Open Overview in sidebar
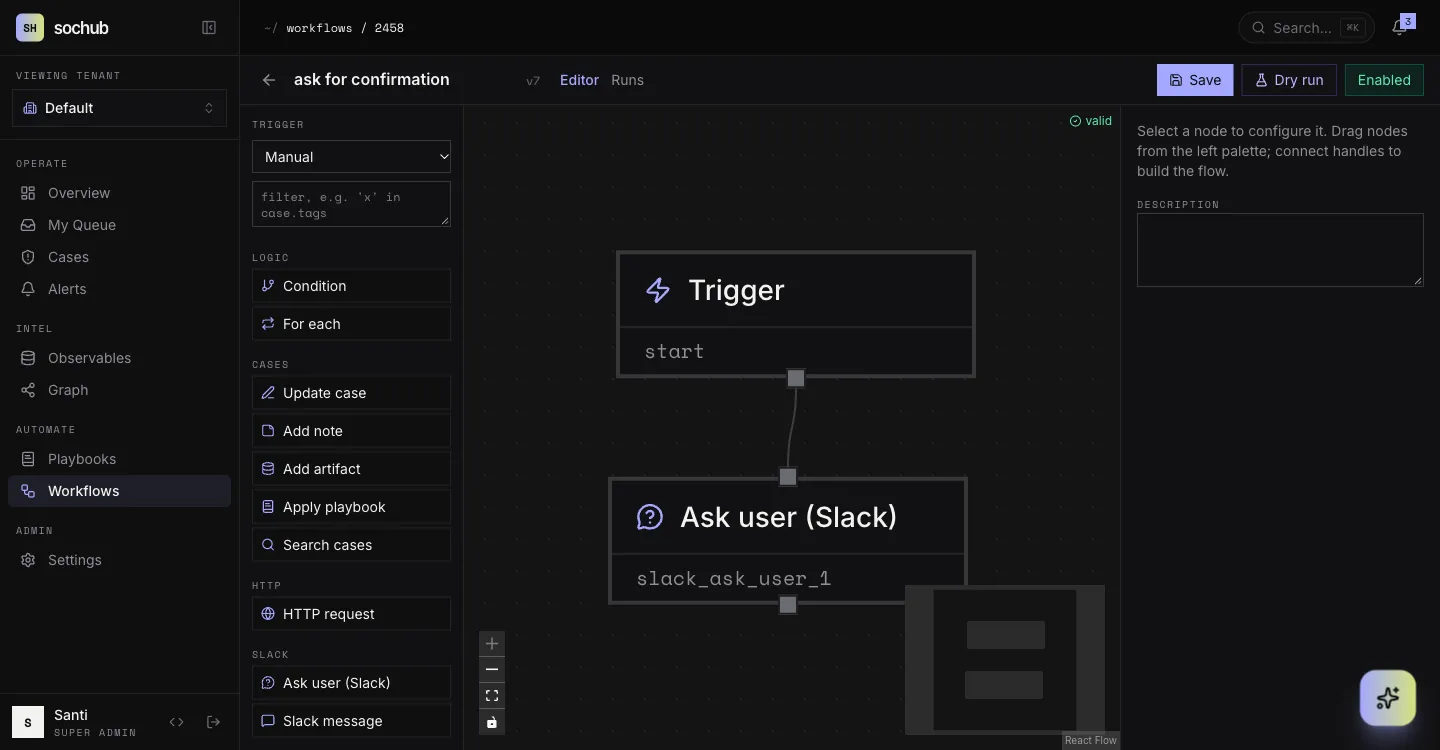This screenshot has width=1440, height=750. [119, 193]
